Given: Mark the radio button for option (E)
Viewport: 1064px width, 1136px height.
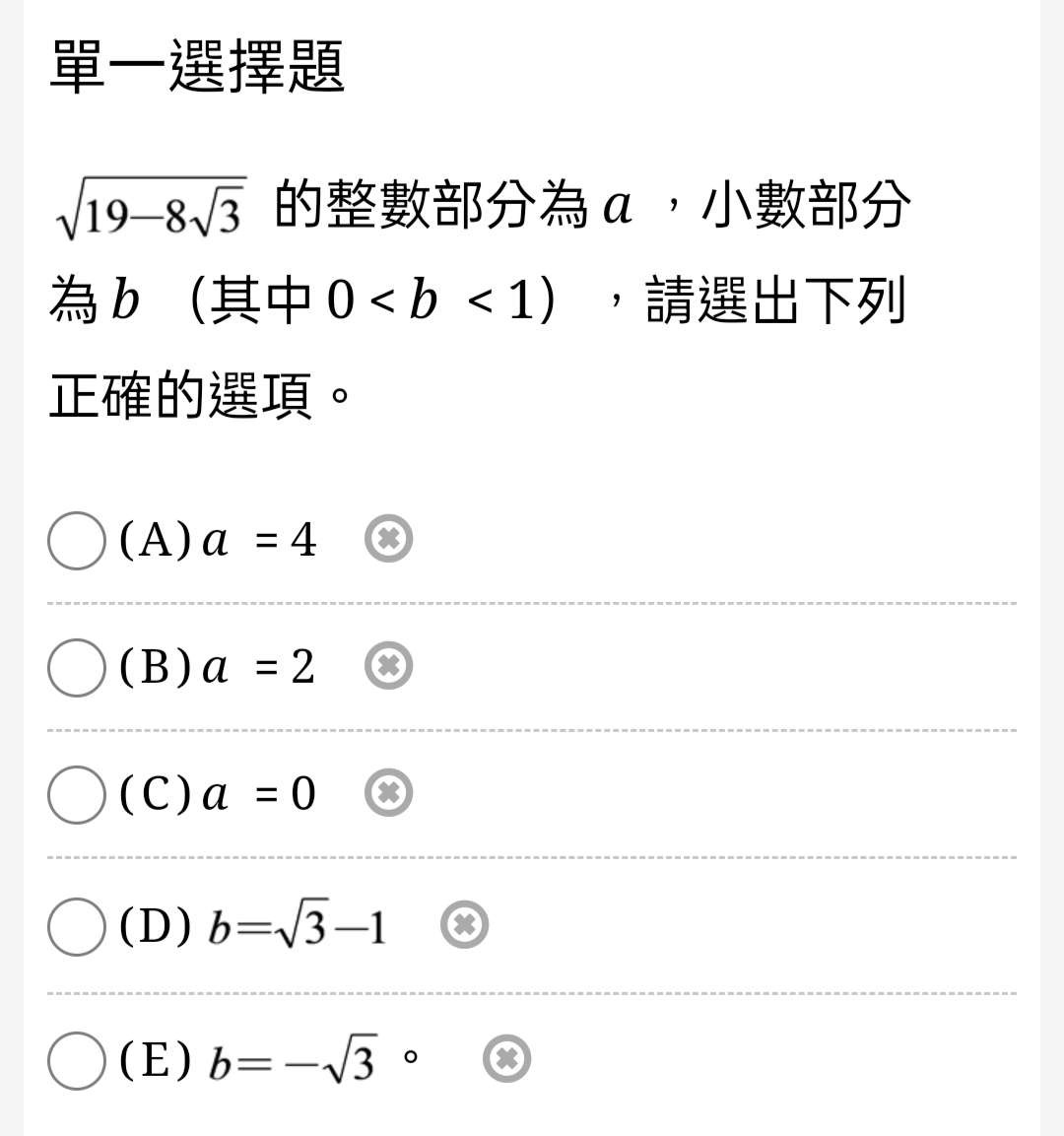Looking at the screenshot, I should coord(77,1061).
